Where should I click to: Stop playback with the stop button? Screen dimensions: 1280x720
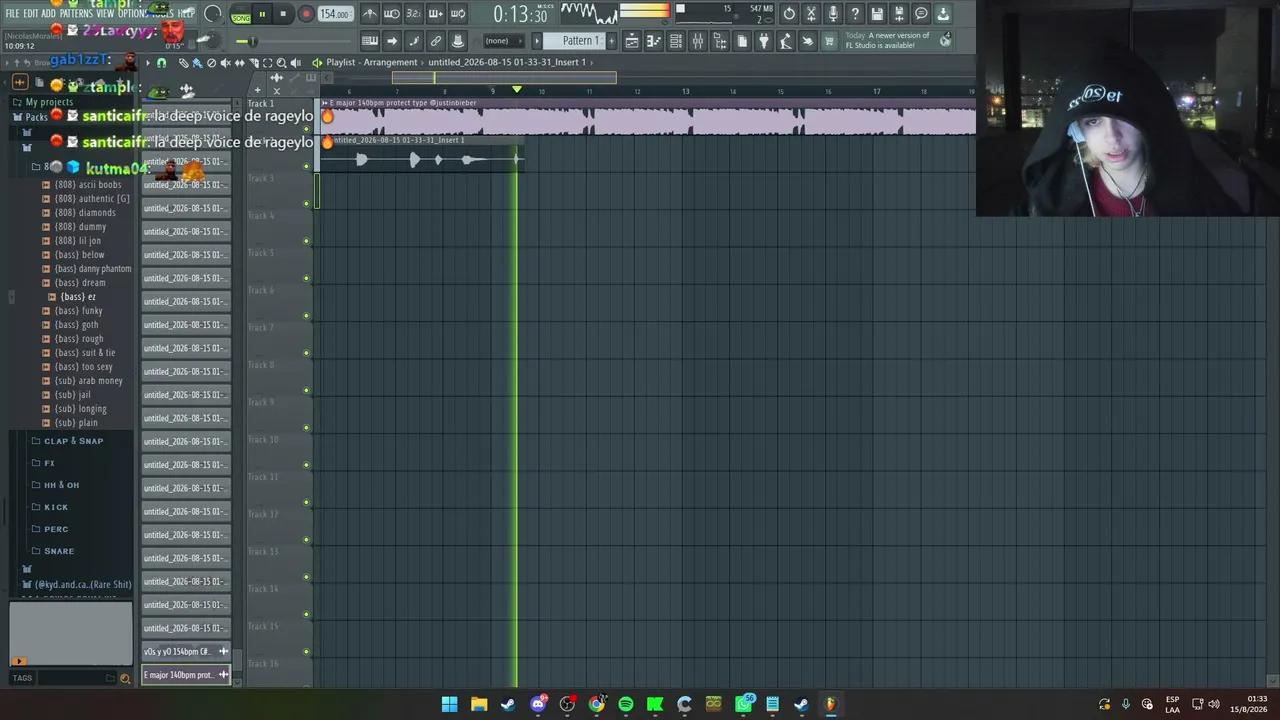click(x=283, y=14)
